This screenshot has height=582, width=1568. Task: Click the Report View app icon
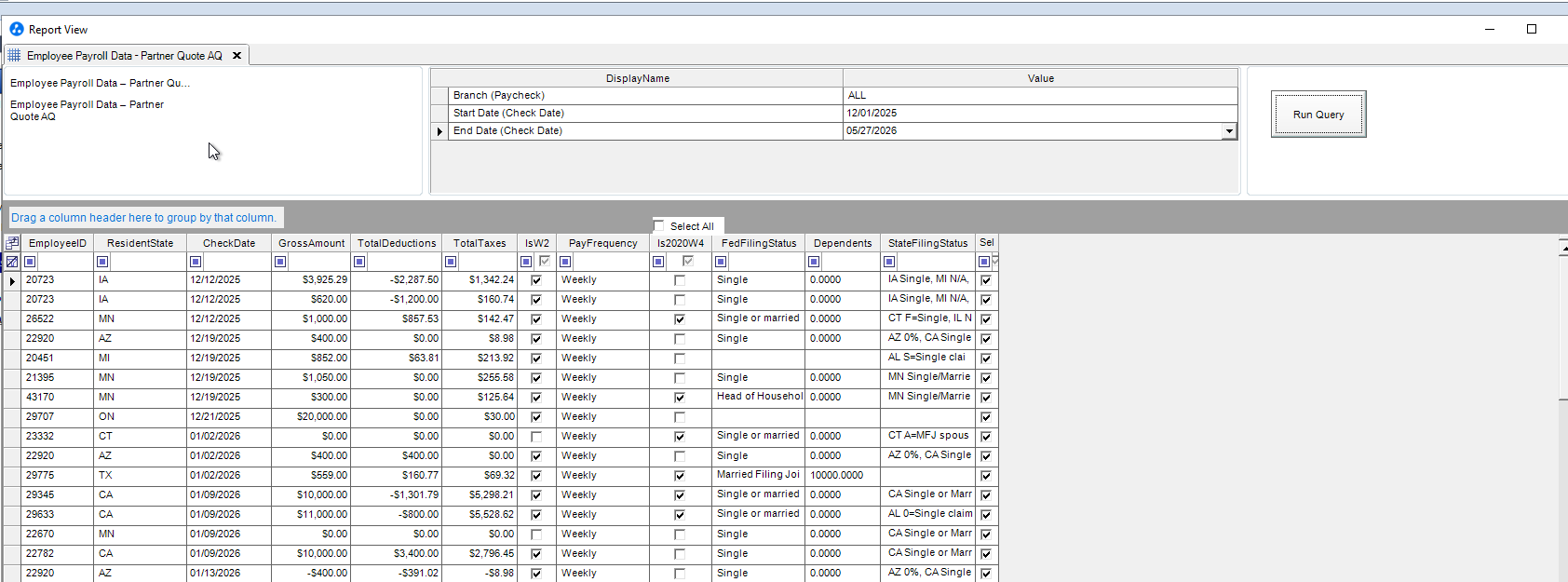(x=17, y=29)
